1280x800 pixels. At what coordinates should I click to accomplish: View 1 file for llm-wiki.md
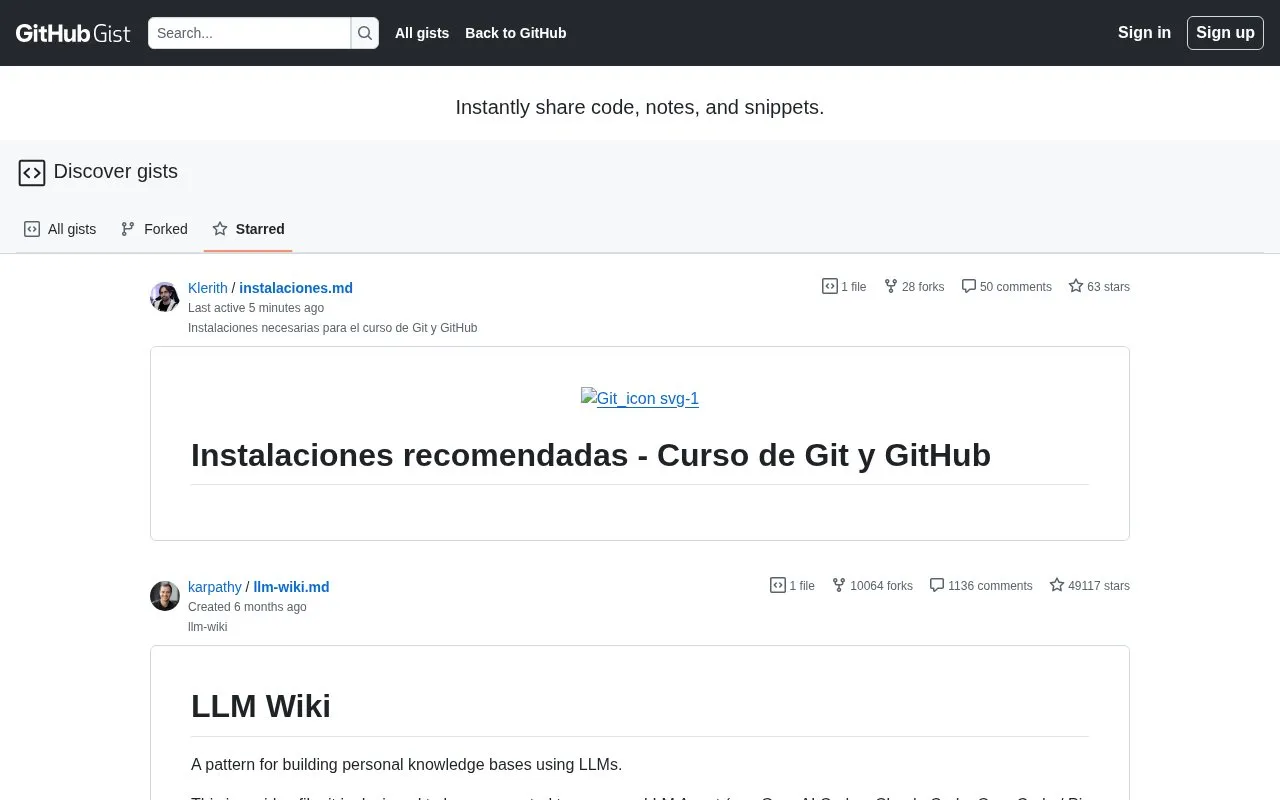[x=792, y=586]
